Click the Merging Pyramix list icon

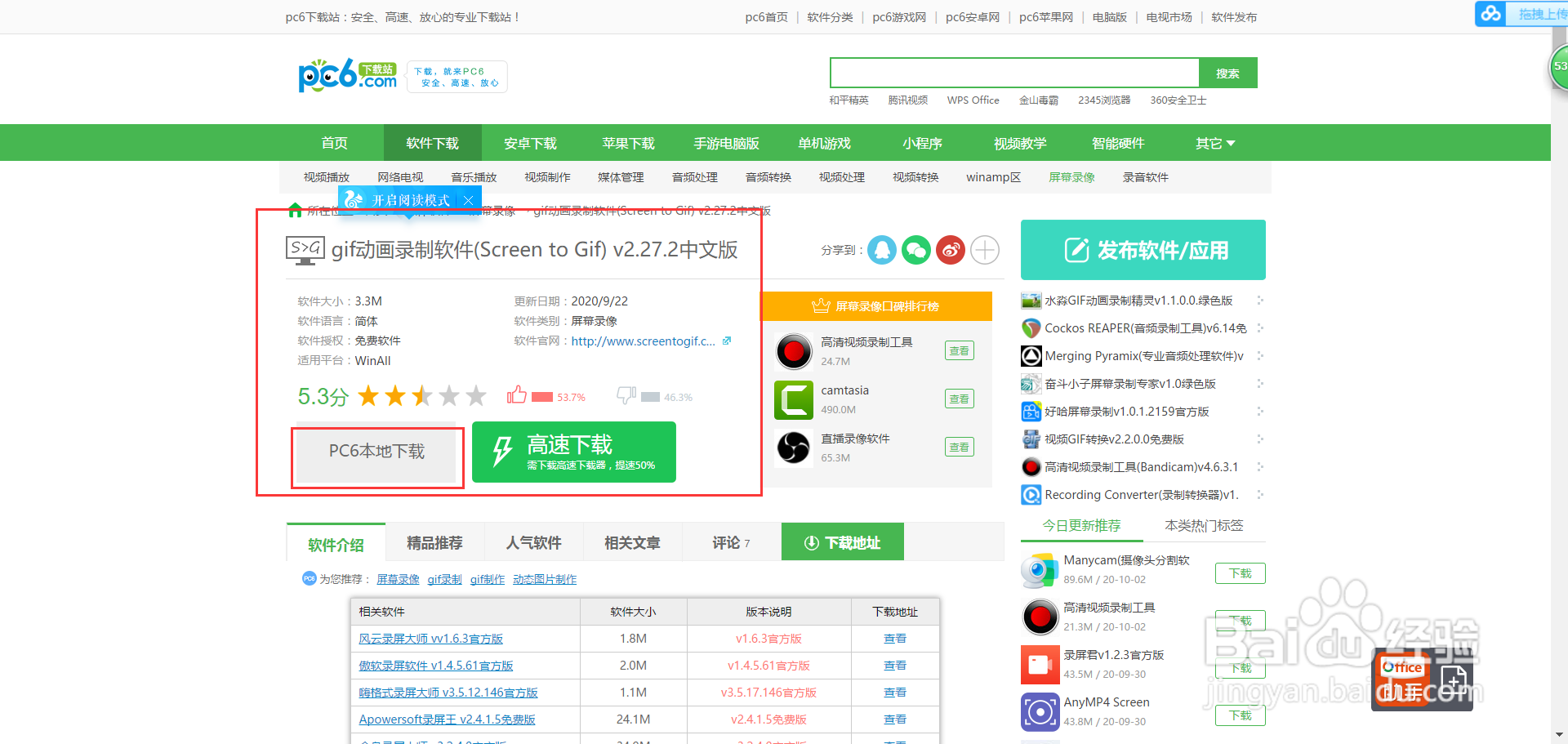coord(1031,356)
